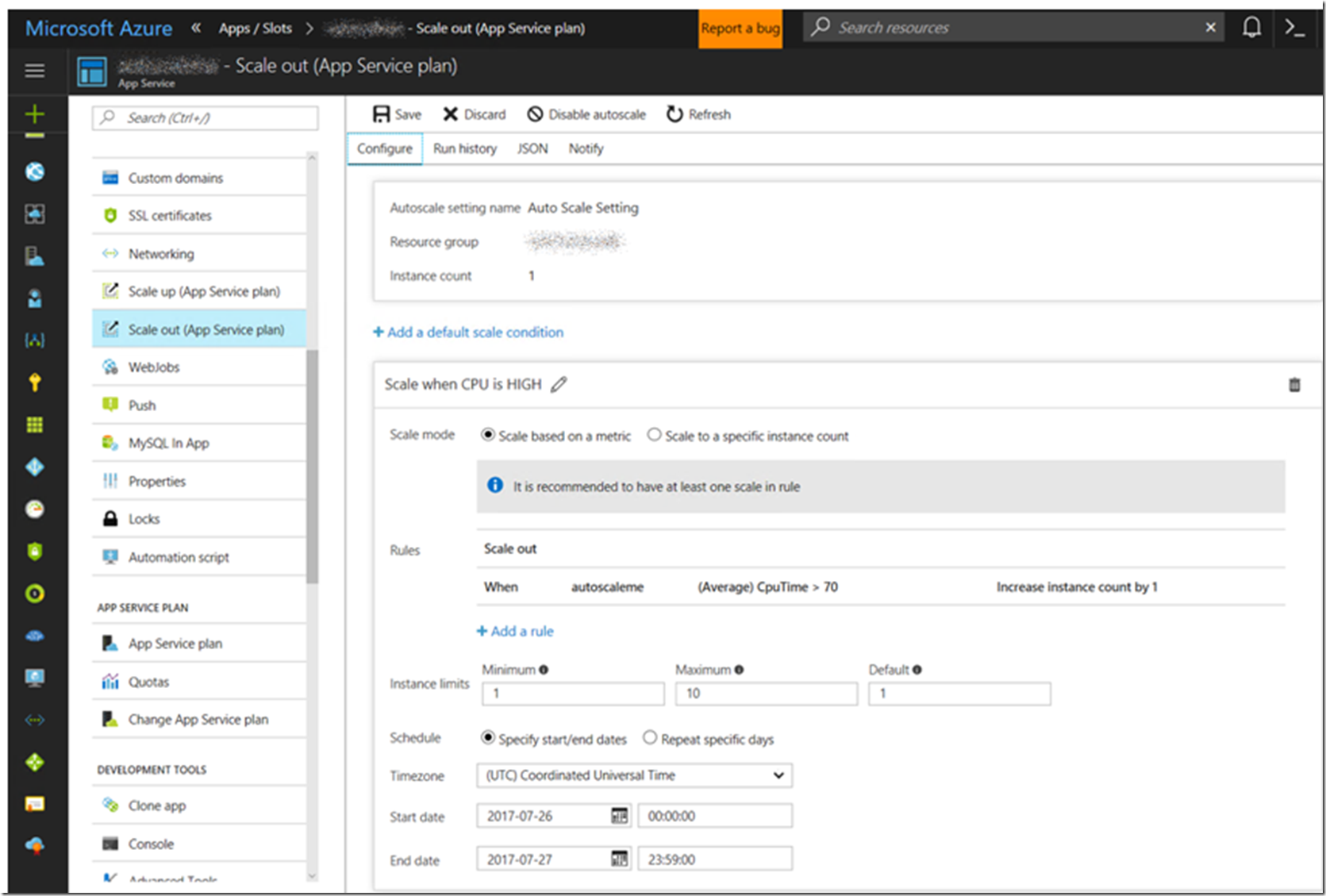Click the End date time field 23:59:00
This screenshot has width=1326, height=896.
[715, 859]
